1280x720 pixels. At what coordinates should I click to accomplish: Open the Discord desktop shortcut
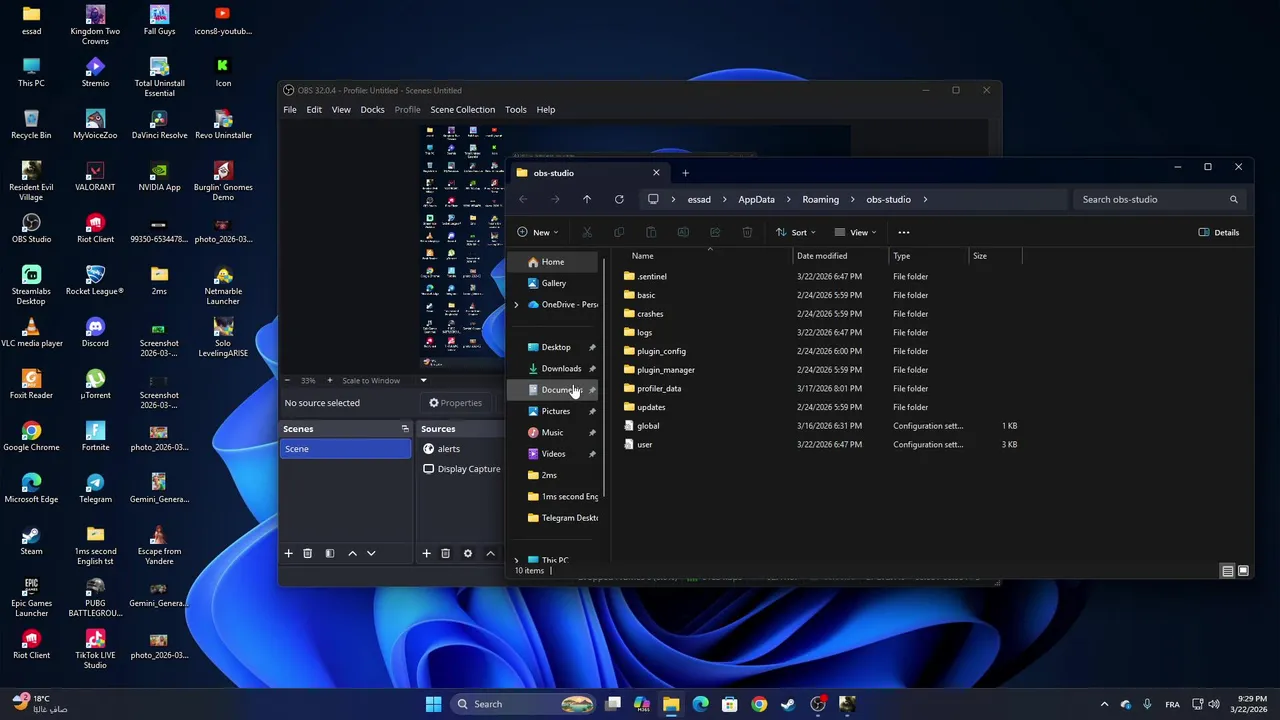tap(95, 333)
